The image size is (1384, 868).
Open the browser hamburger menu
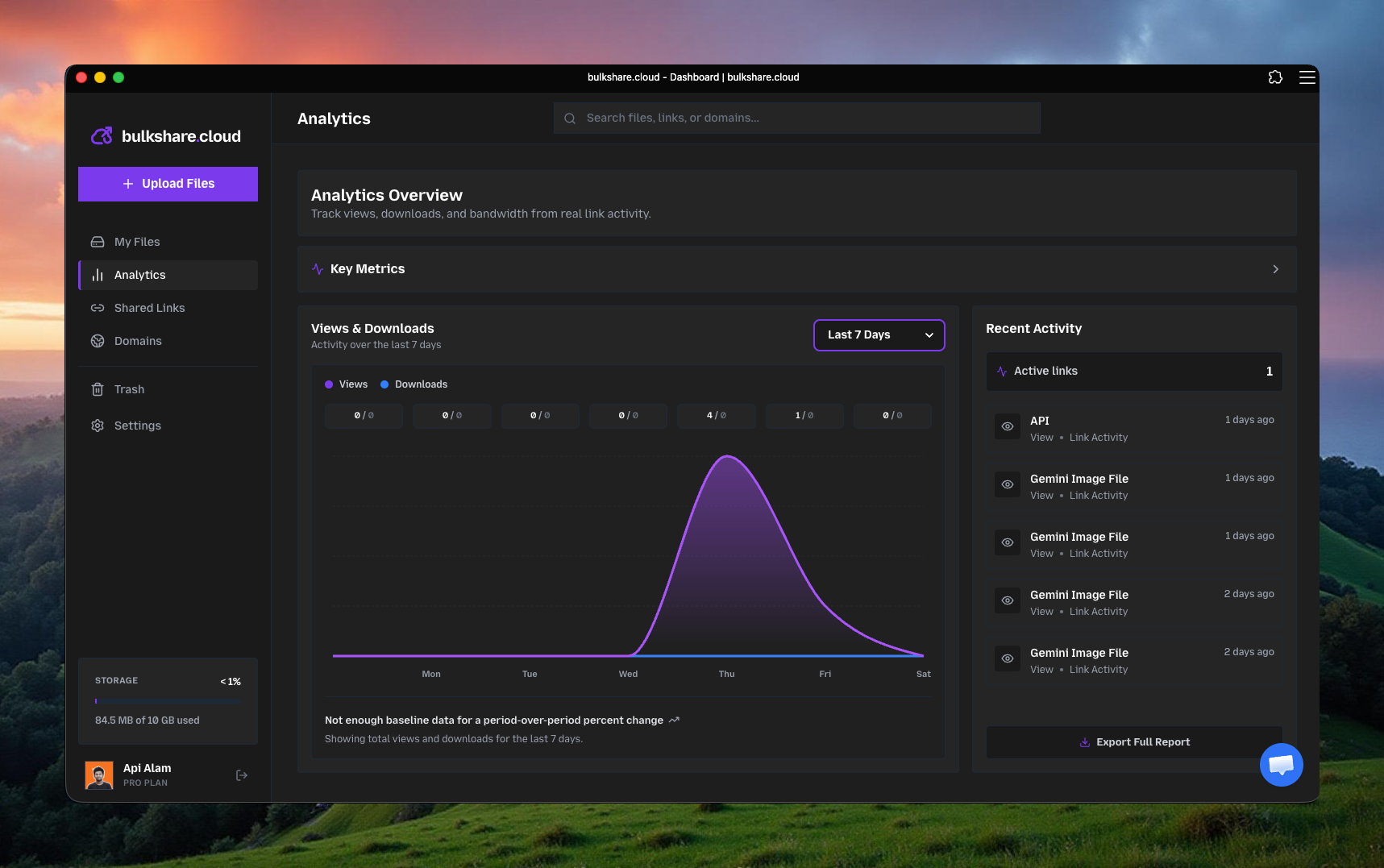click(x=1307, y=77)
